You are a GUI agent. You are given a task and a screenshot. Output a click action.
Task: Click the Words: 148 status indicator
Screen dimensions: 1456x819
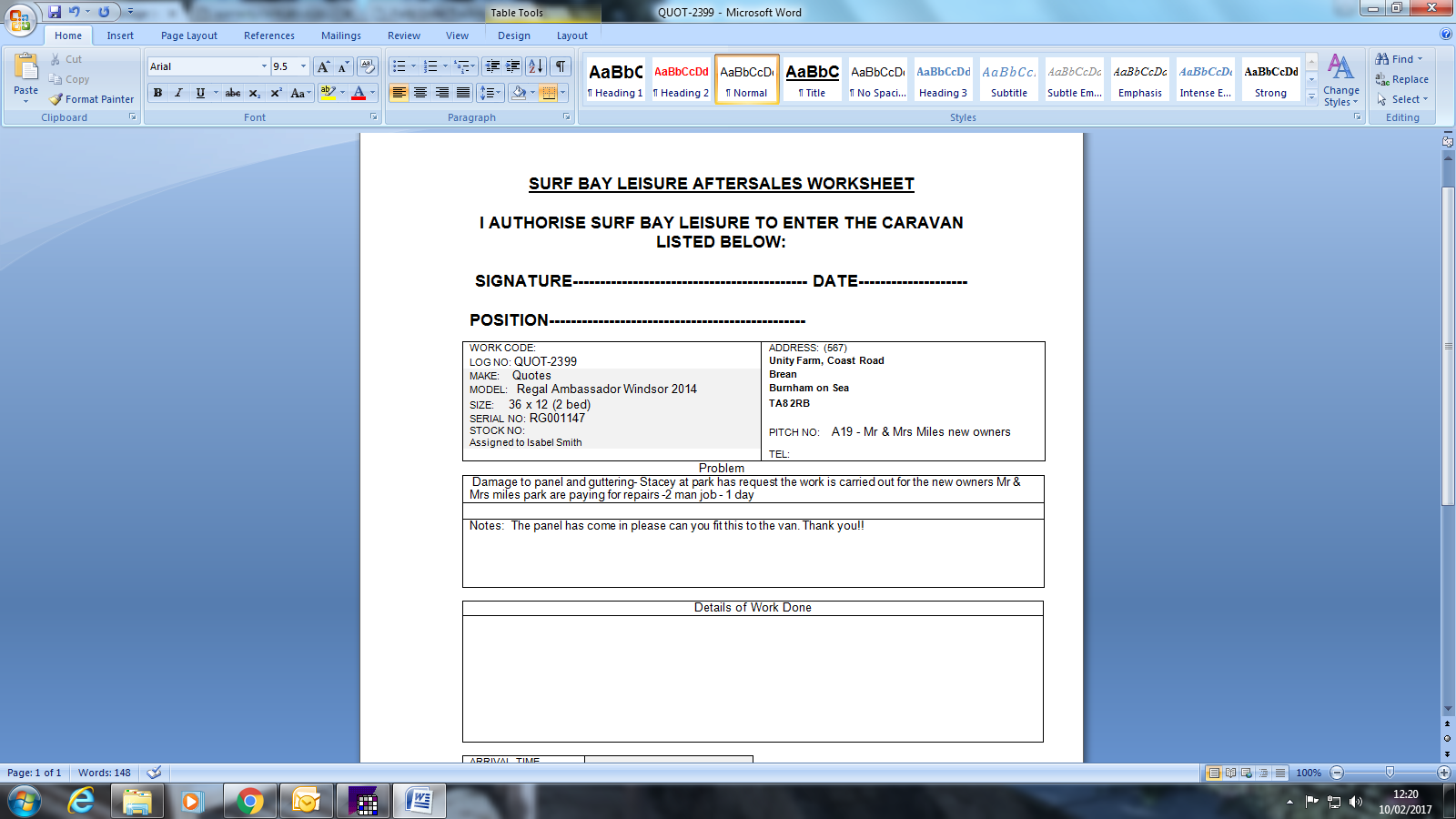pyautogui.click(x=105, y=773)
